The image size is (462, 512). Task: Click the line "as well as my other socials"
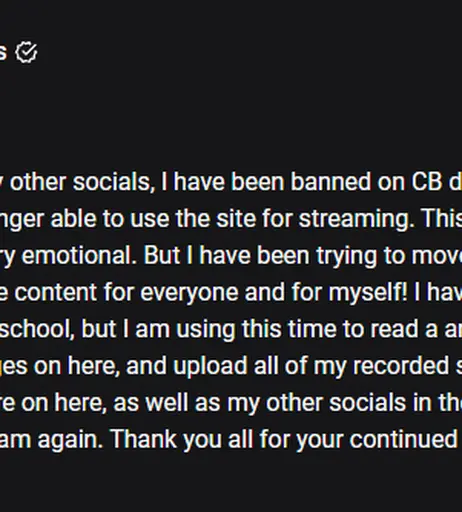click(x=231, y=403)
